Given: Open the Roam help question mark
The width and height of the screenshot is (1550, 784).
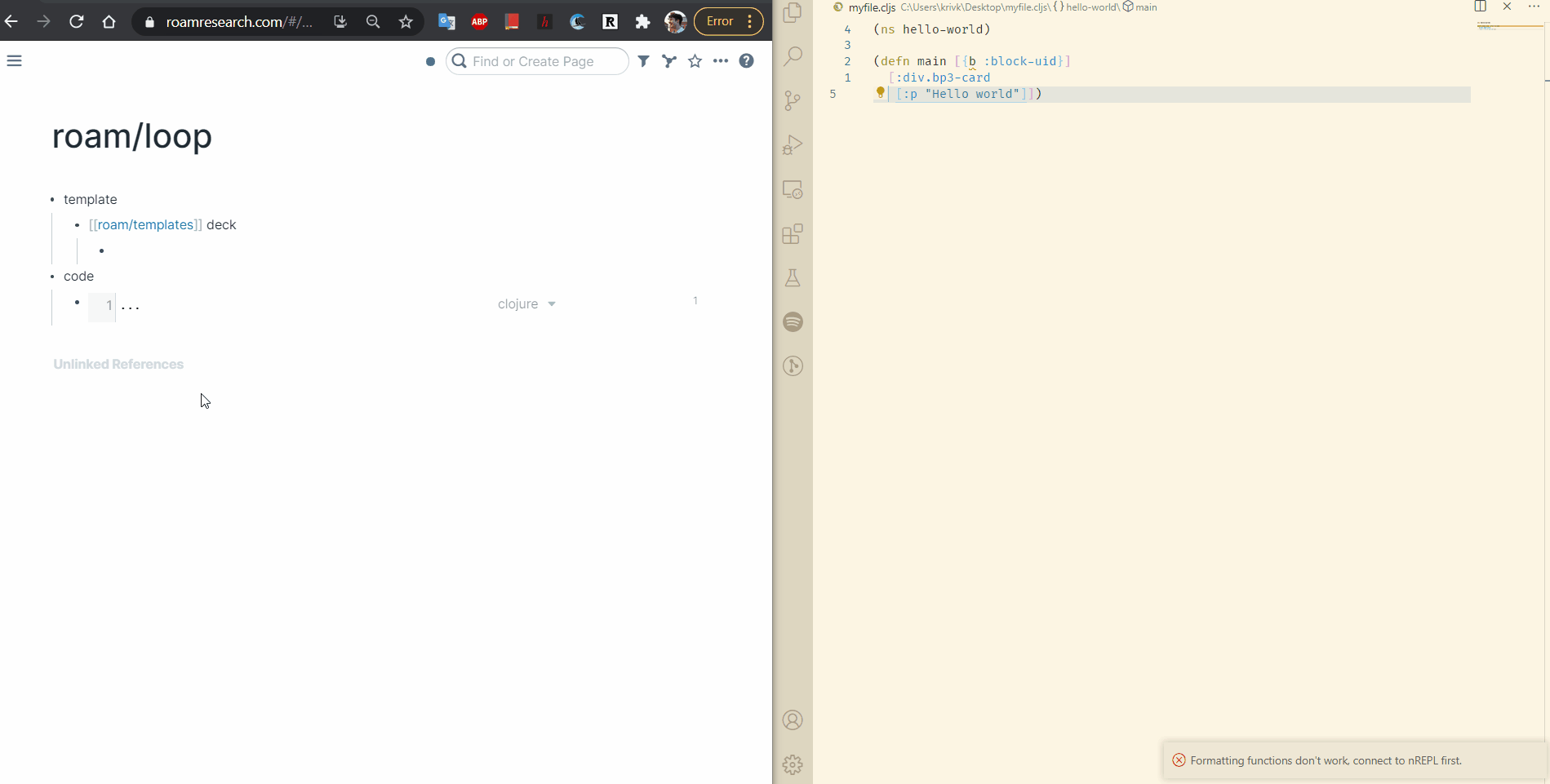Looking at the screenshot, I should (x=746, y=61).
